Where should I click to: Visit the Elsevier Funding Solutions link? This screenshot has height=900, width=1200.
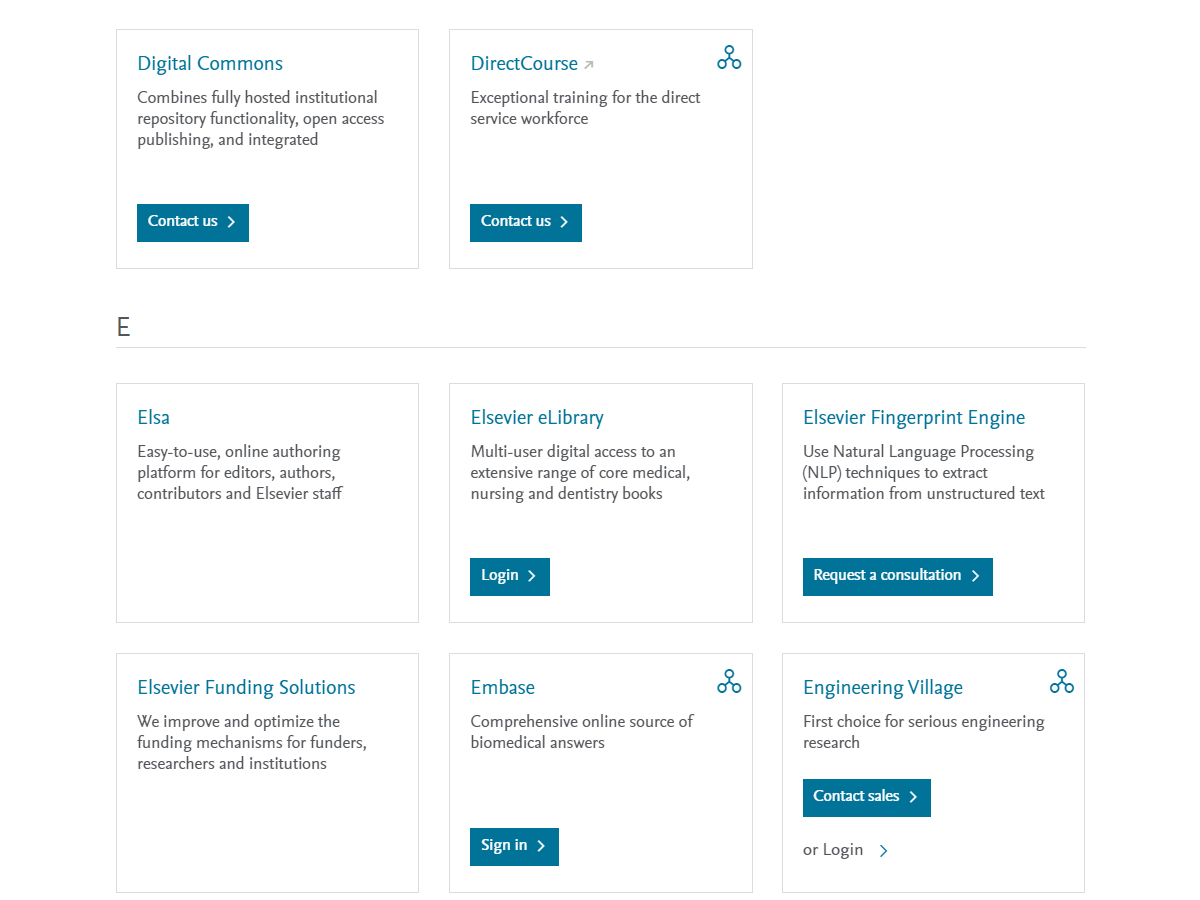coord(246,688)
